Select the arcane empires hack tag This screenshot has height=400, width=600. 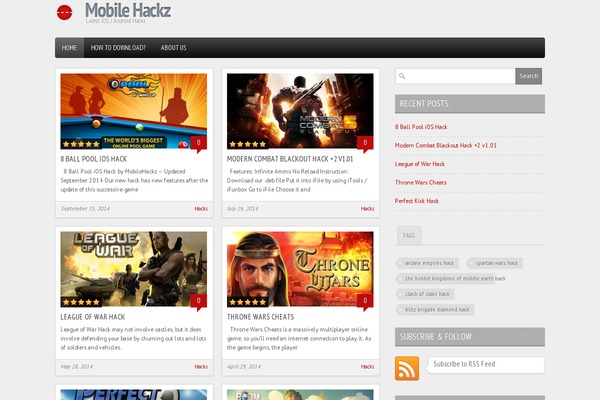click(427, 263)
